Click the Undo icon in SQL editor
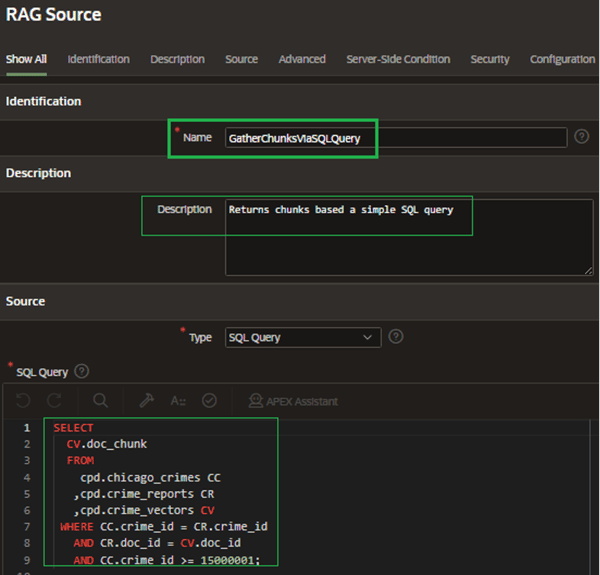The width and height of the screenshot is (600, 575). [x=24, y=401]
